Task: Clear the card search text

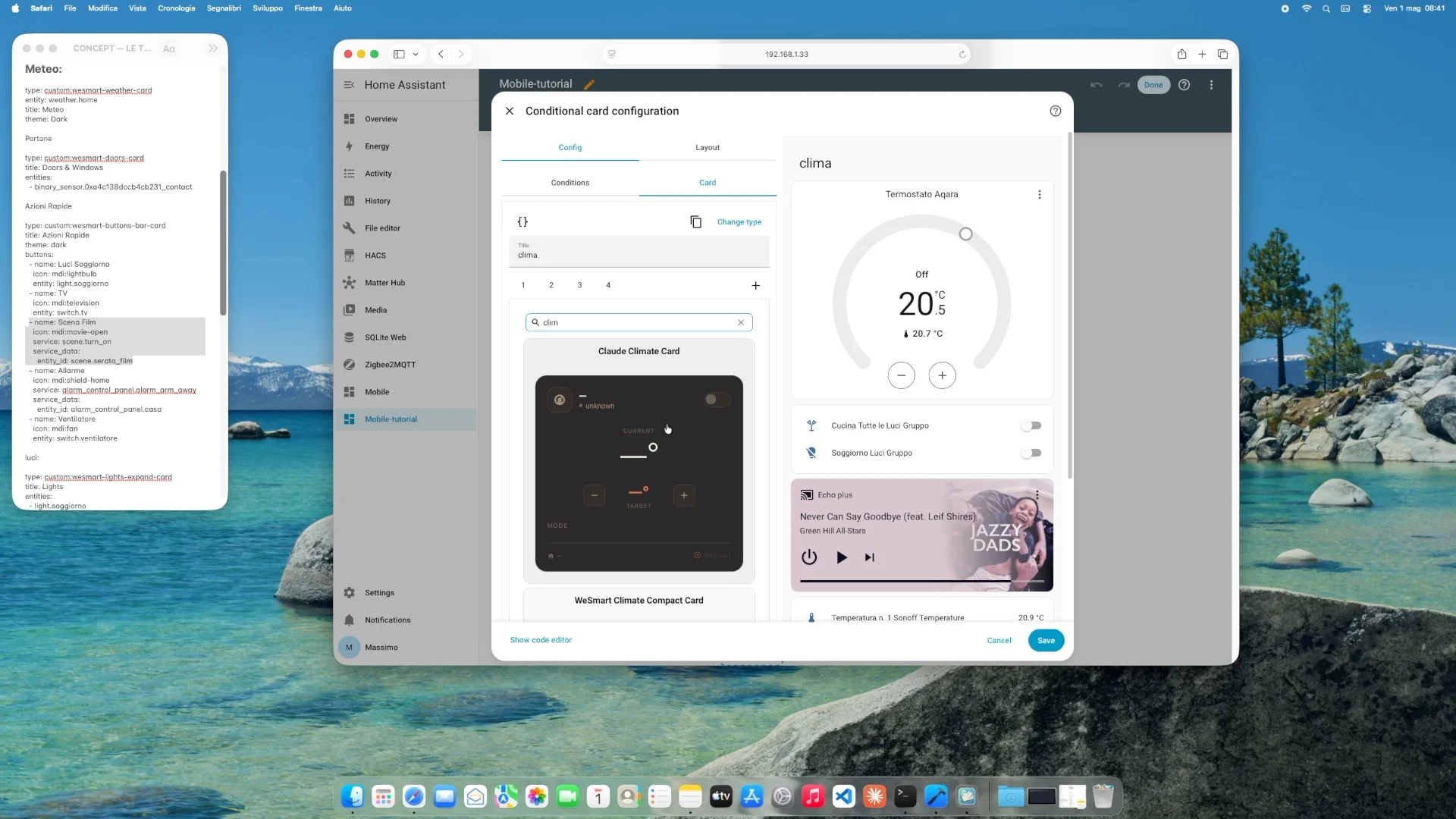Action: (741, 322)
